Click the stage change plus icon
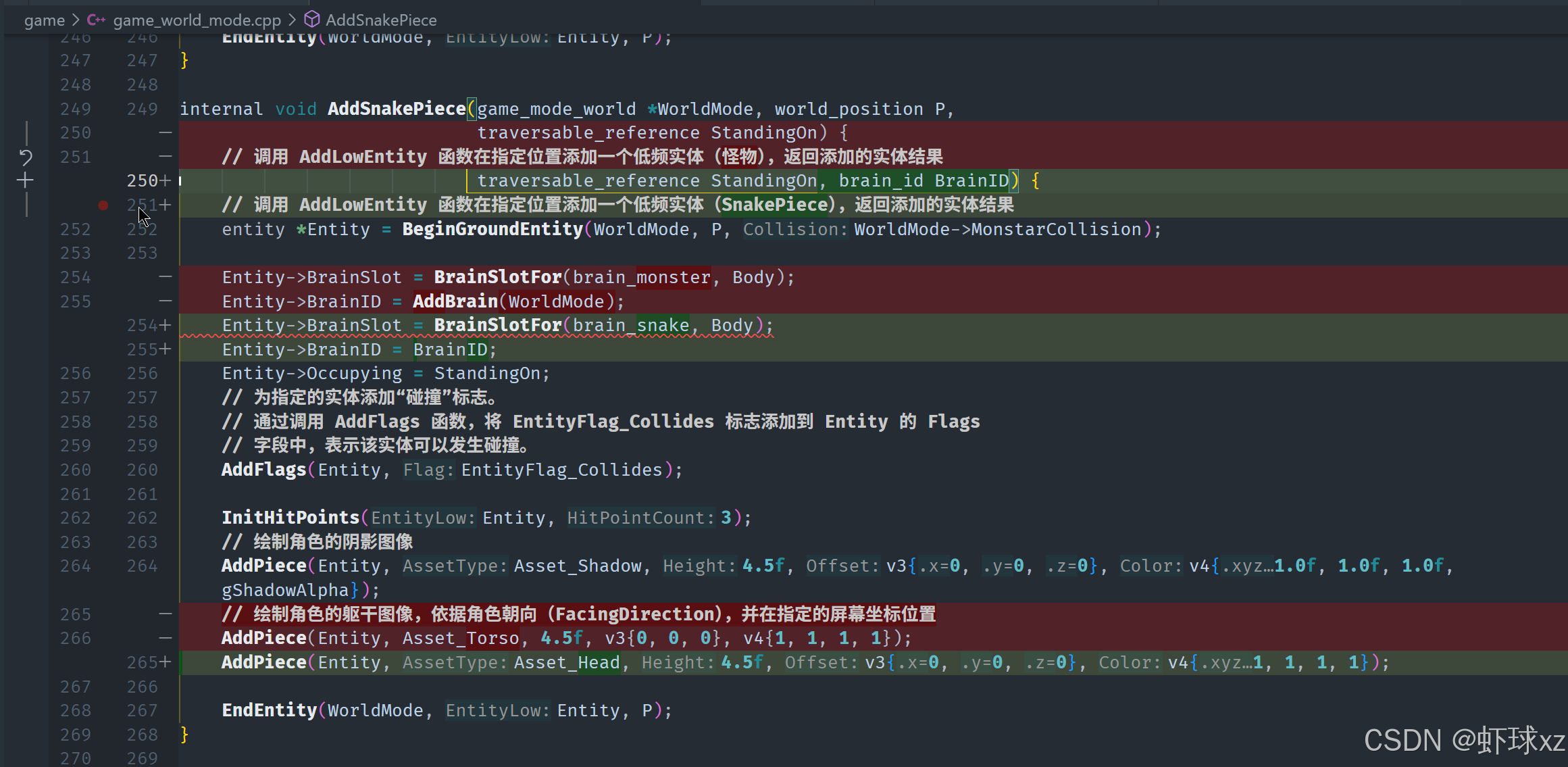The width and height of the screenshot is (1568, 767). click(x=25, y=180)
